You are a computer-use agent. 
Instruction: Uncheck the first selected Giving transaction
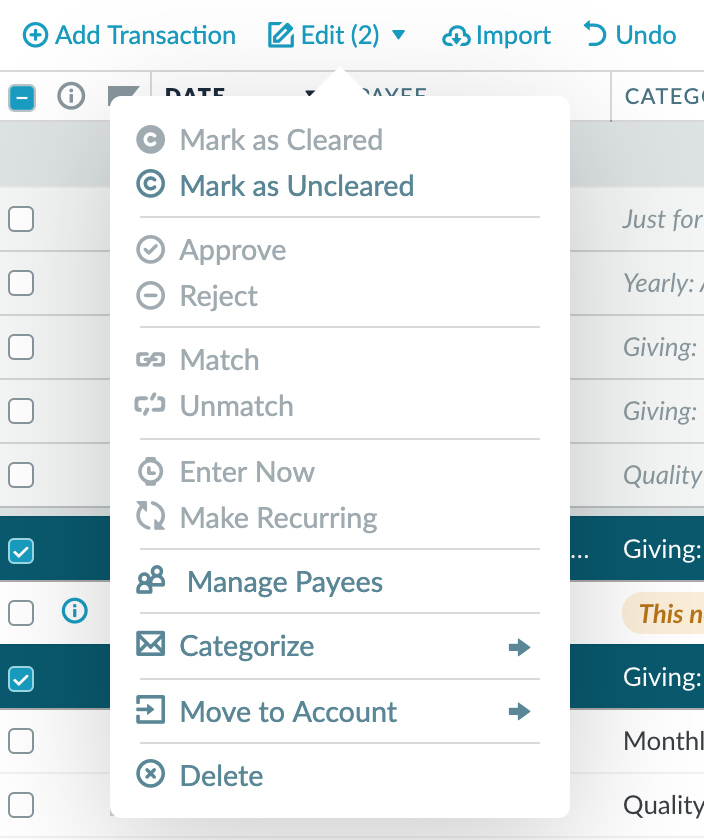pyautogui.click(x=22, y=548)
